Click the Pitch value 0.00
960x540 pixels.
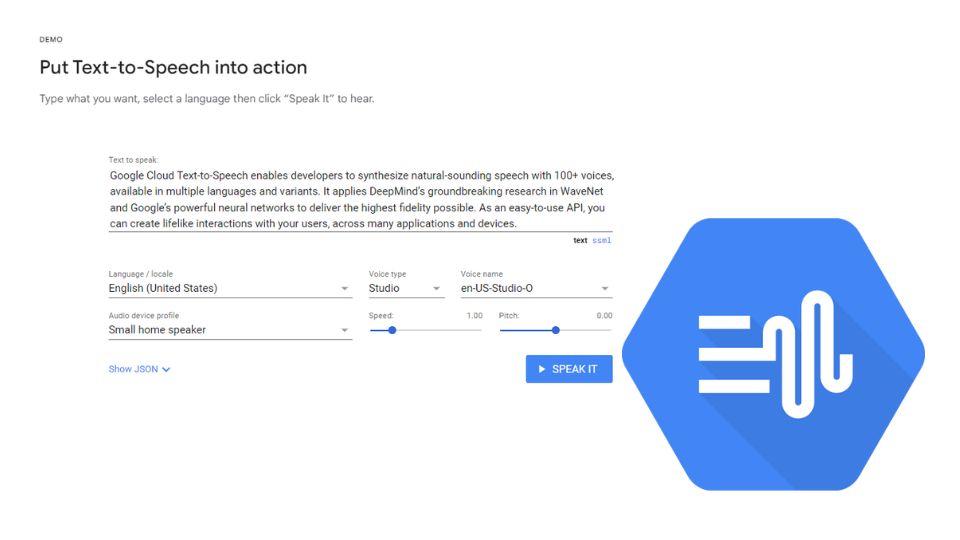point(604,316)
